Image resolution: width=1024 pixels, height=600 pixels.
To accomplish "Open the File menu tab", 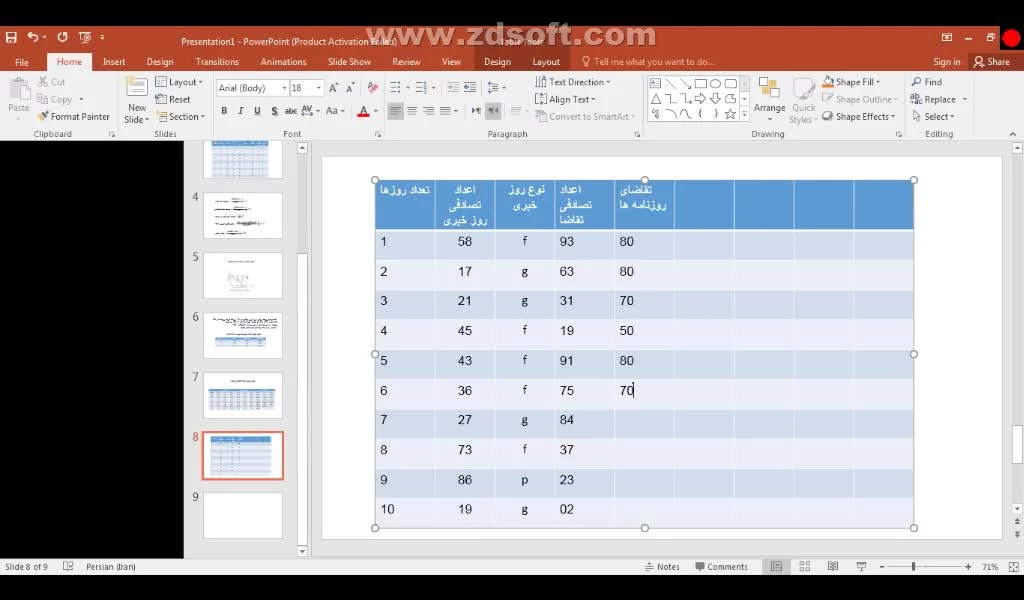I will coord(22,62).
